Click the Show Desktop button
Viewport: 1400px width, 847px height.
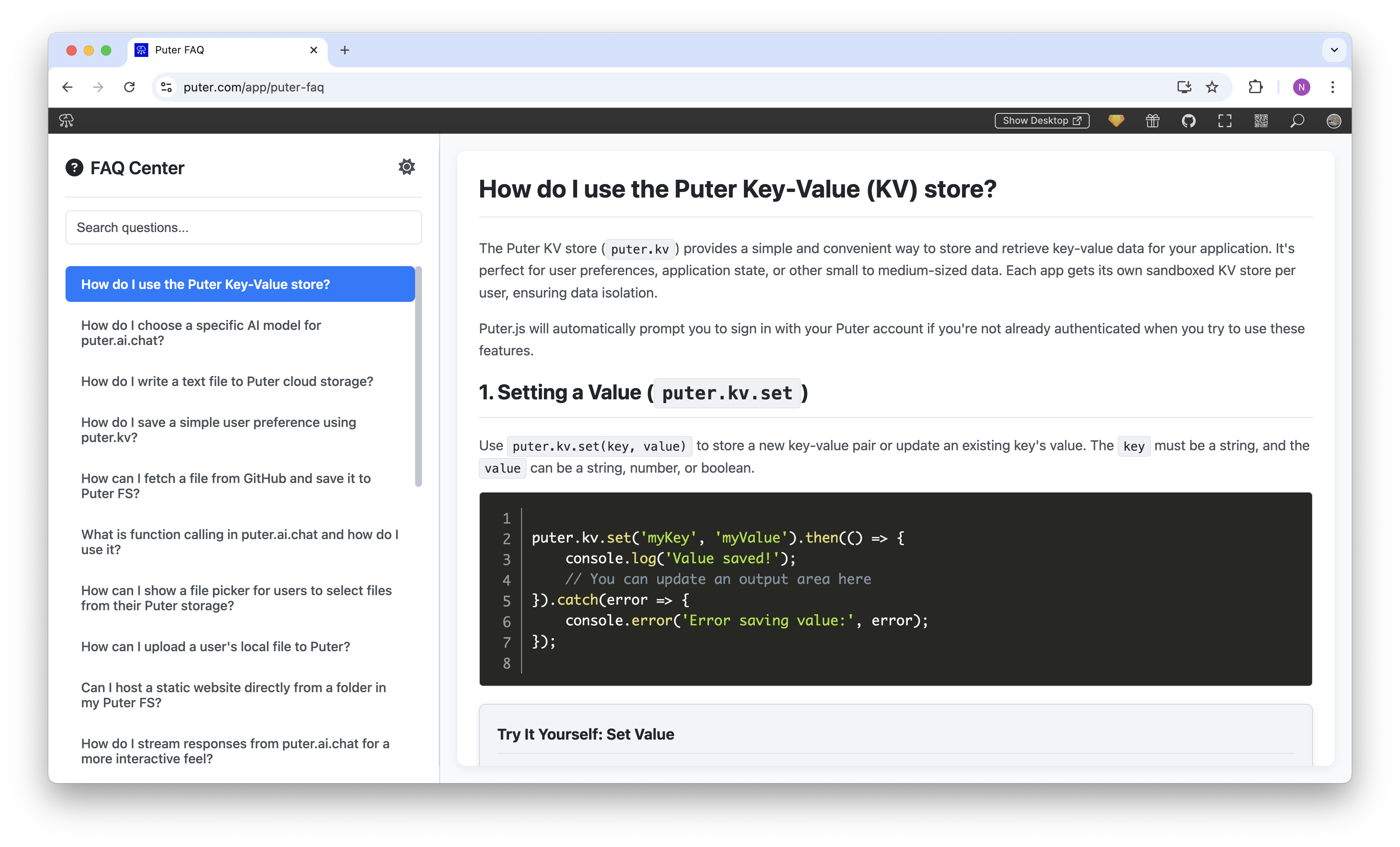tap(1041, 120)
